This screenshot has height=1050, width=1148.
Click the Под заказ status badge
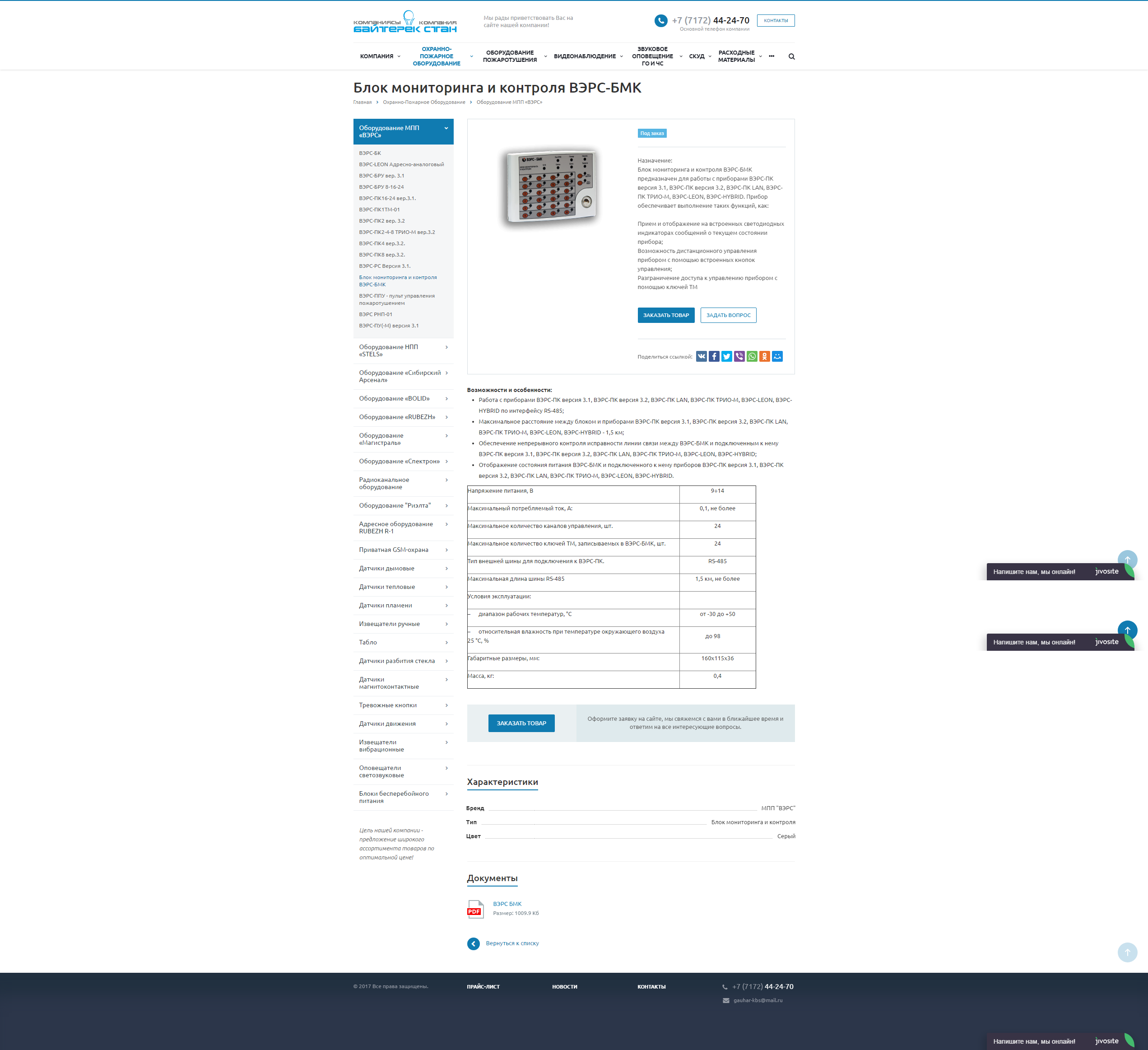[x=652, y=133]
